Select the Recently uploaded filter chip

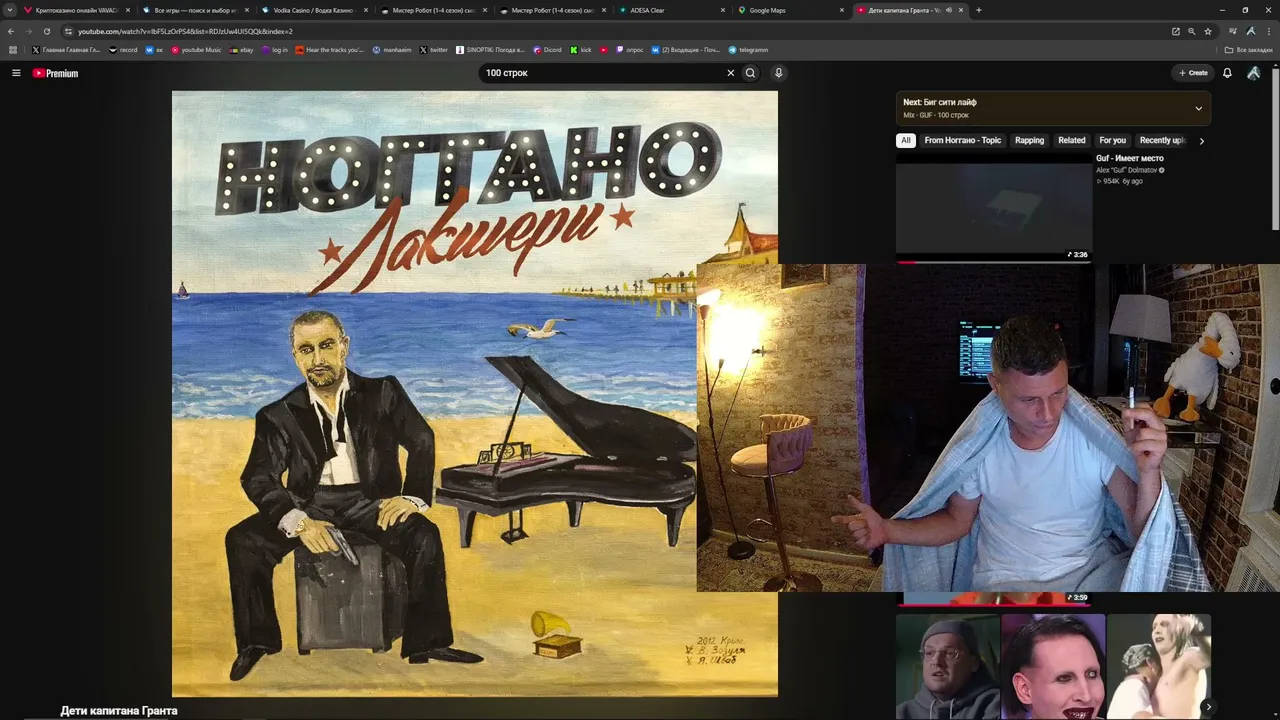click(x=1162, y=141)
